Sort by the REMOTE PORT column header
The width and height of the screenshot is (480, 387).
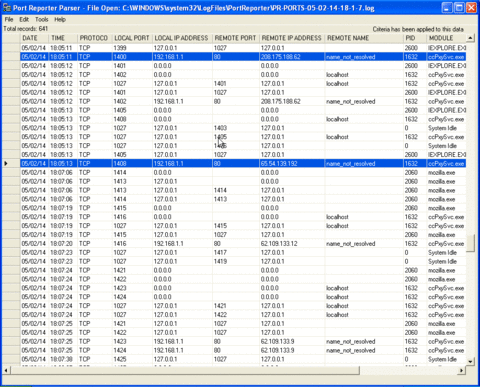tap(236, 38)
